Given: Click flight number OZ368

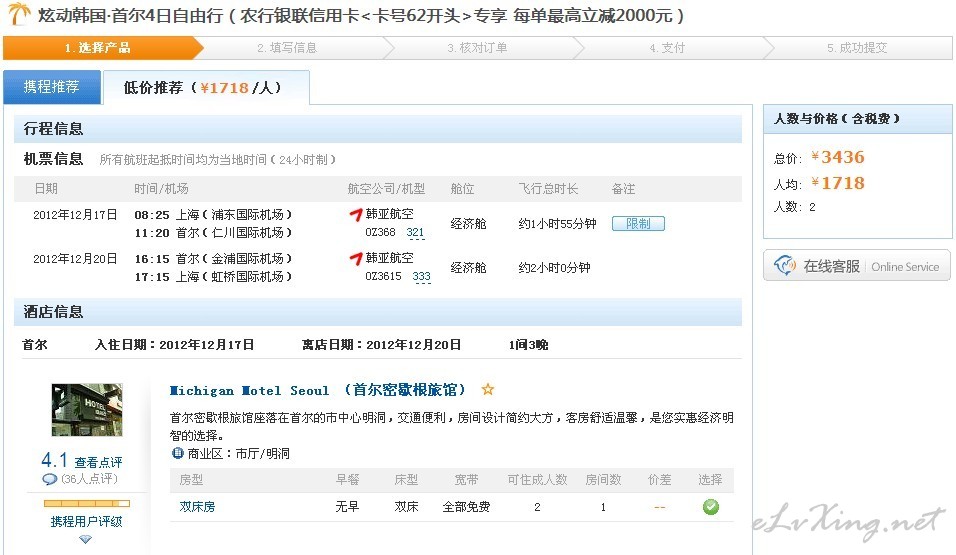Looking at the screenshot, I should click(x=380, y=232).
